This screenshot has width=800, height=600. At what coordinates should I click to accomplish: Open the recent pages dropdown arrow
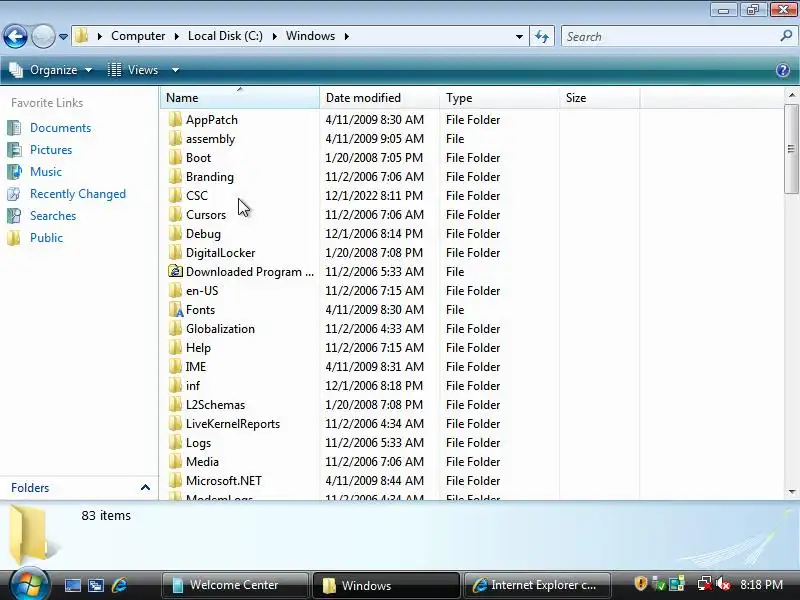tap(63, 37)
